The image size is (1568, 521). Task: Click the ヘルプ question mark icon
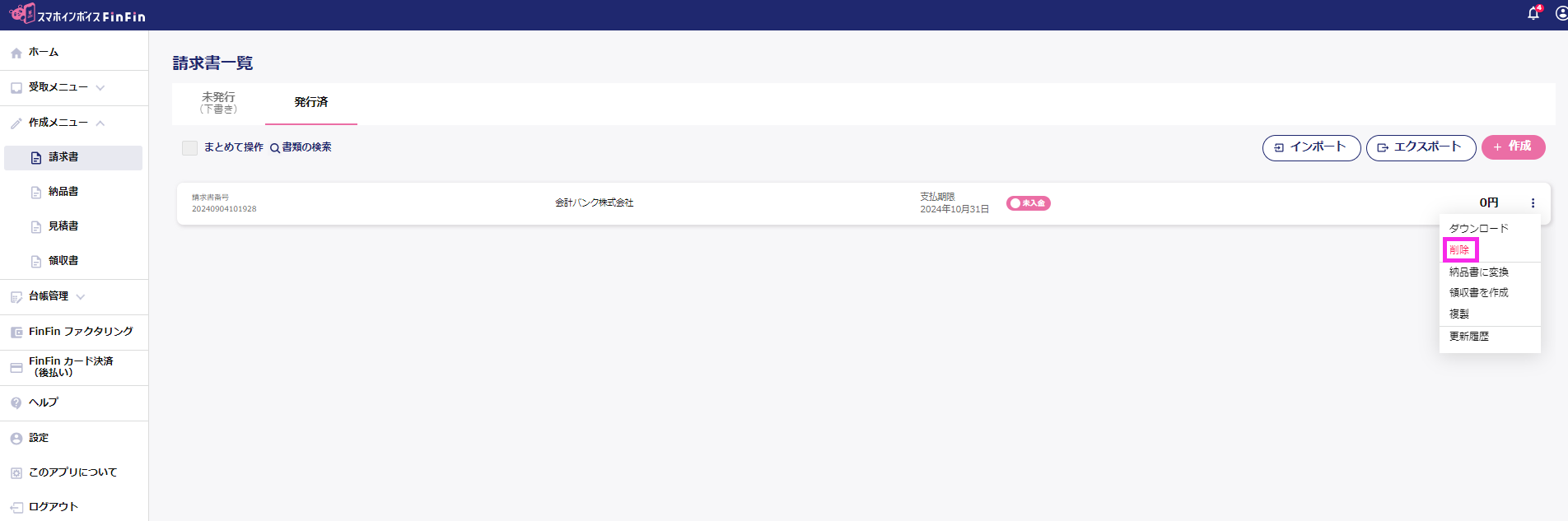tap(16, 402)
